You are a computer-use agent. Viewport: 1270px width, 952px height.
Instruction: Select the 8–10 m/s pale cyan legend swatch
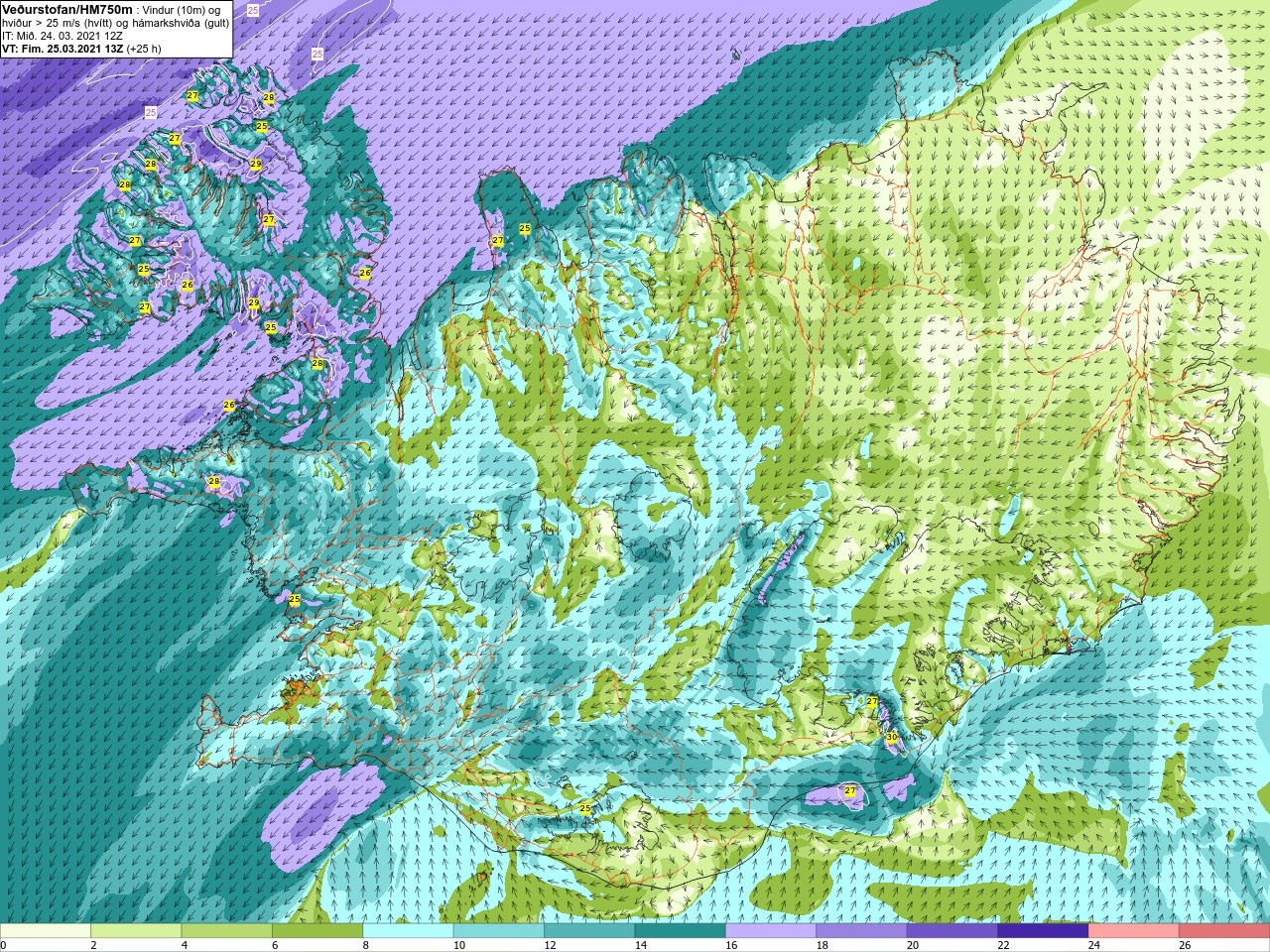click(409, 930)
